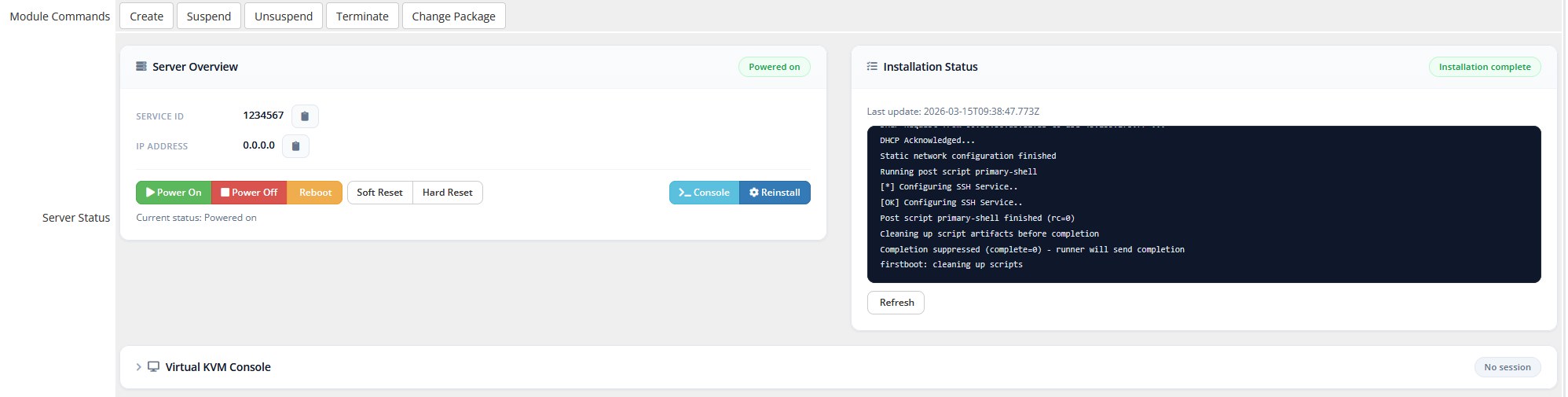Reinstall the server OS
The width and height of the screenshot is (1568, 397).
click(775, 193)
